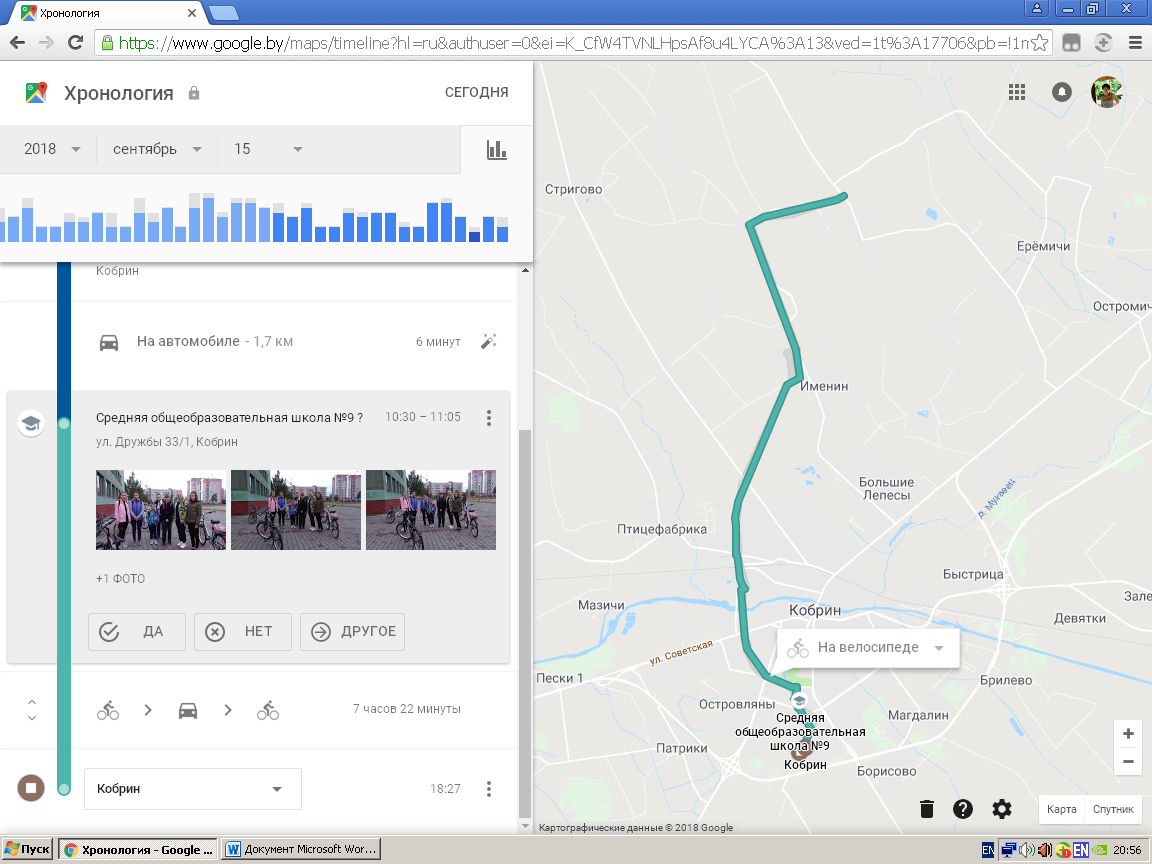Show the +1 ФОТО link

tap(120, 579)
